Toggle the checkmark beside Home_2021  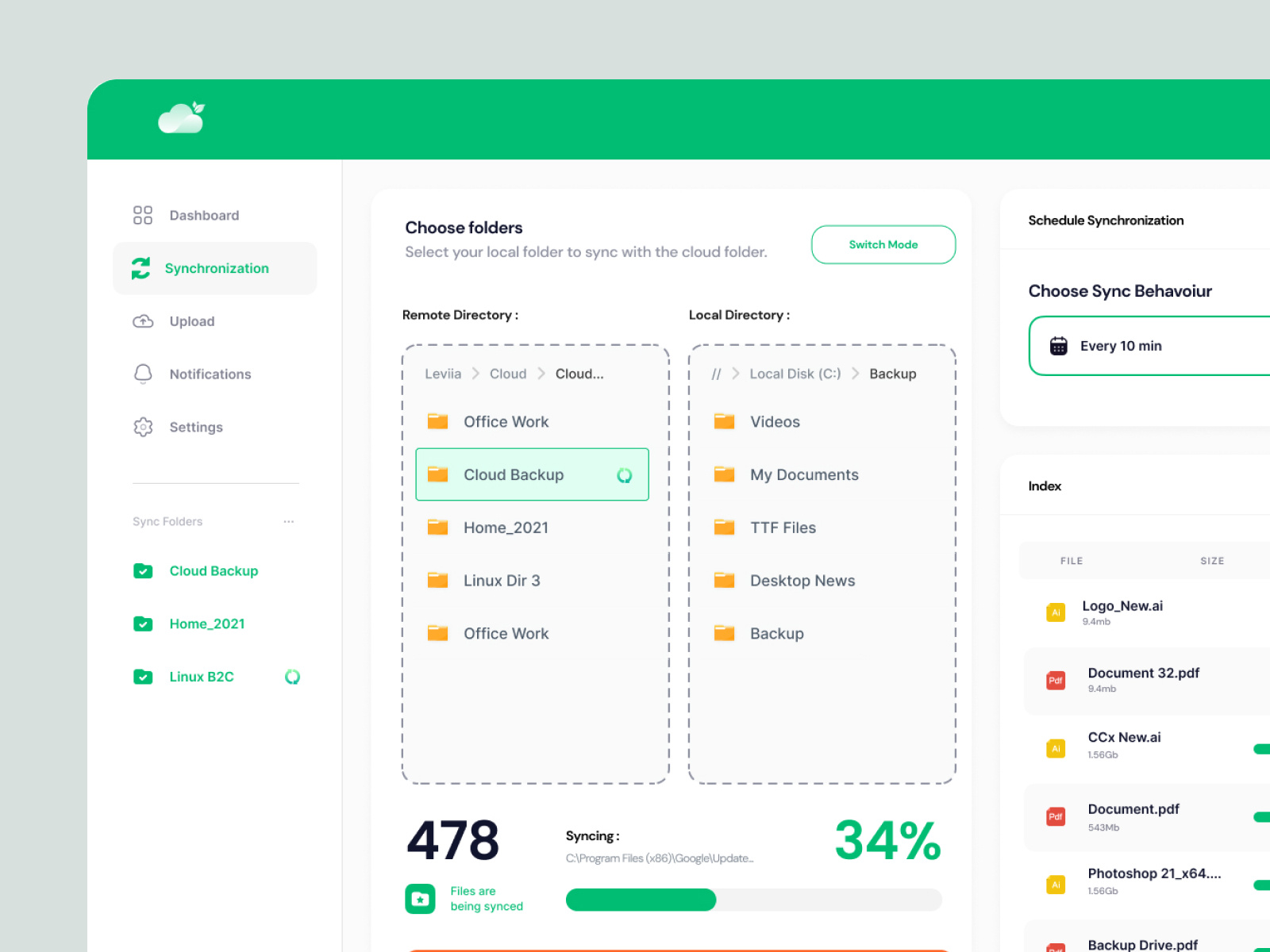(143, 624)
